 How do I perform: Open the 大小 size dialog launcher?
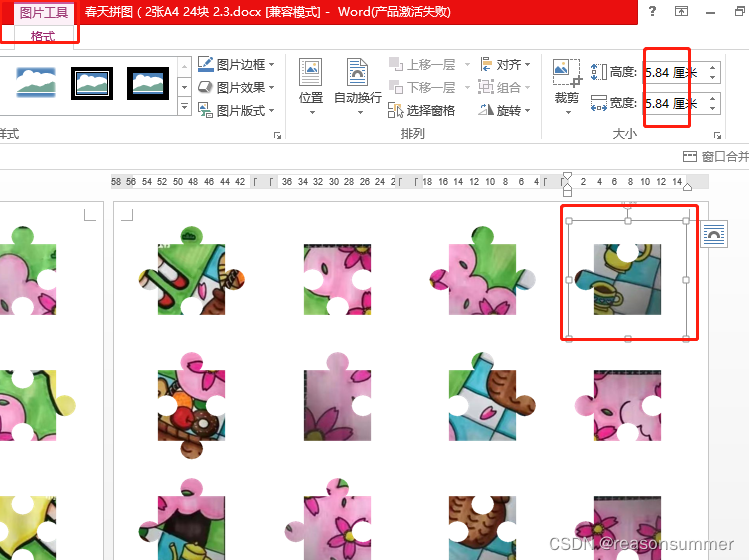[x=717, y=136]
